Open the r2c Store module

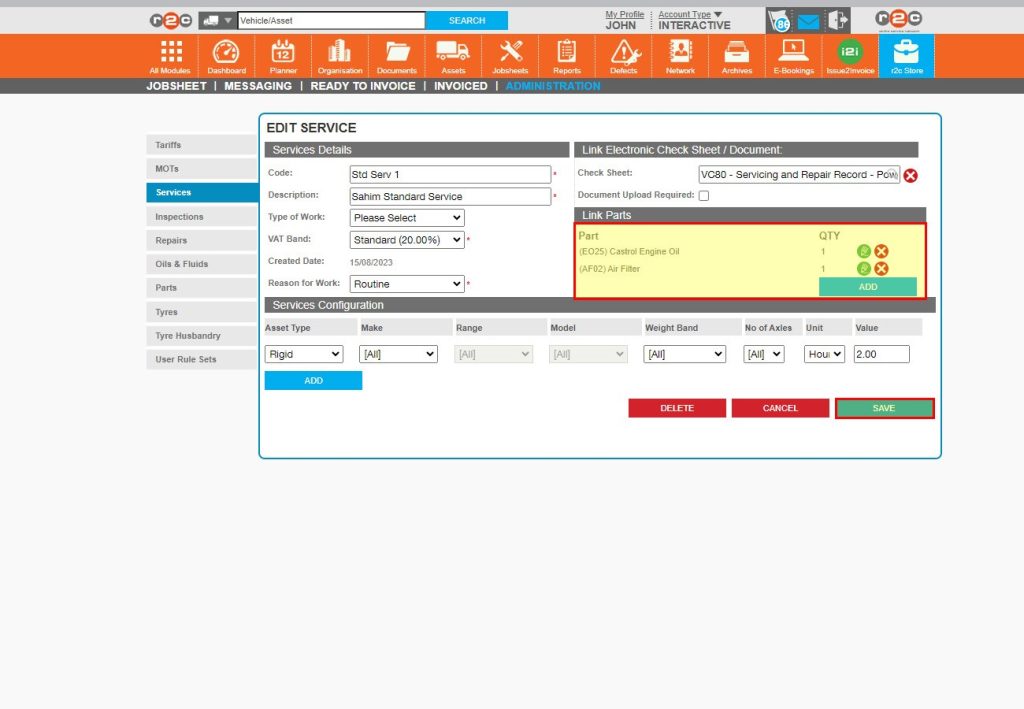(x=906, y=56)
